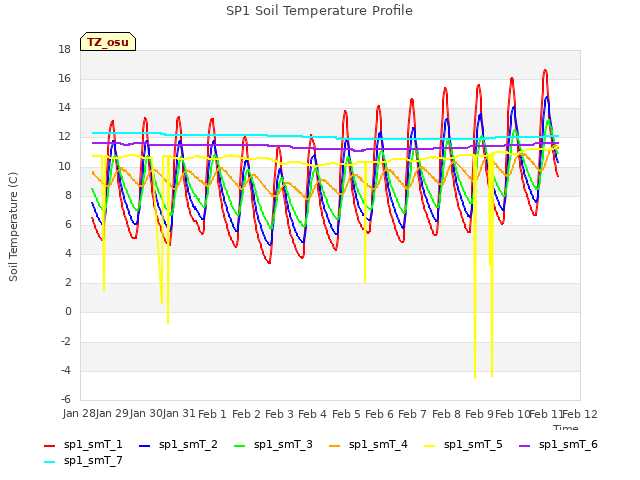Screen dimensions: 640x480
Task: Toggle the sp1_smT_7 legend entry
Action: [83, 460]
